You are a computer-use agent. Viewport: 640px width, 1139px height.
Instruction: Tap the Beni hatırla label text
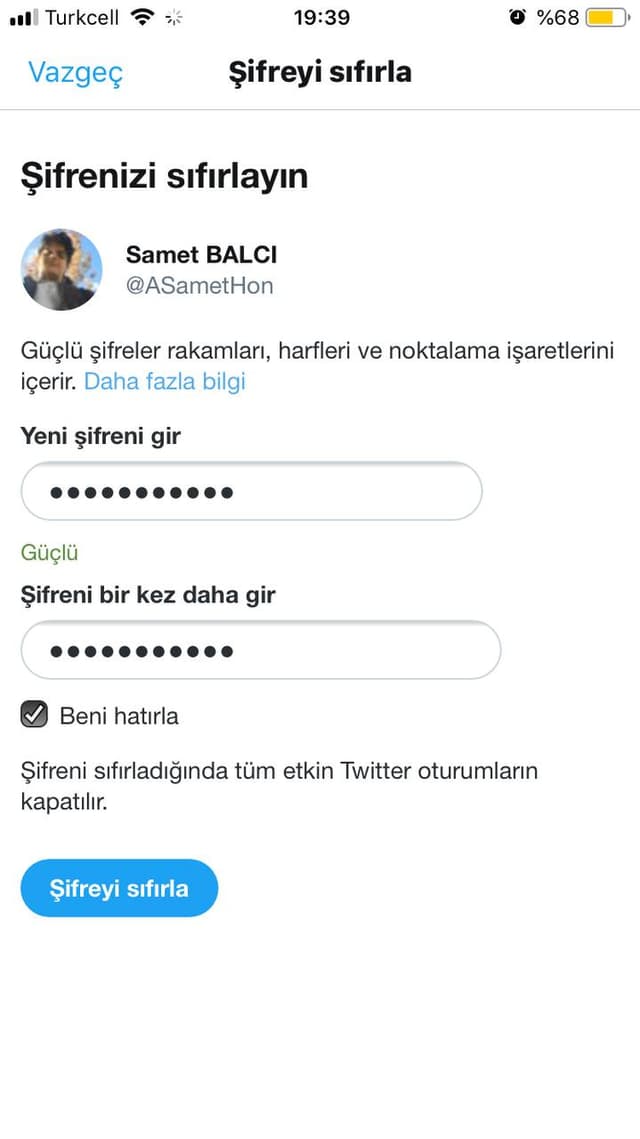pos(119,716)
